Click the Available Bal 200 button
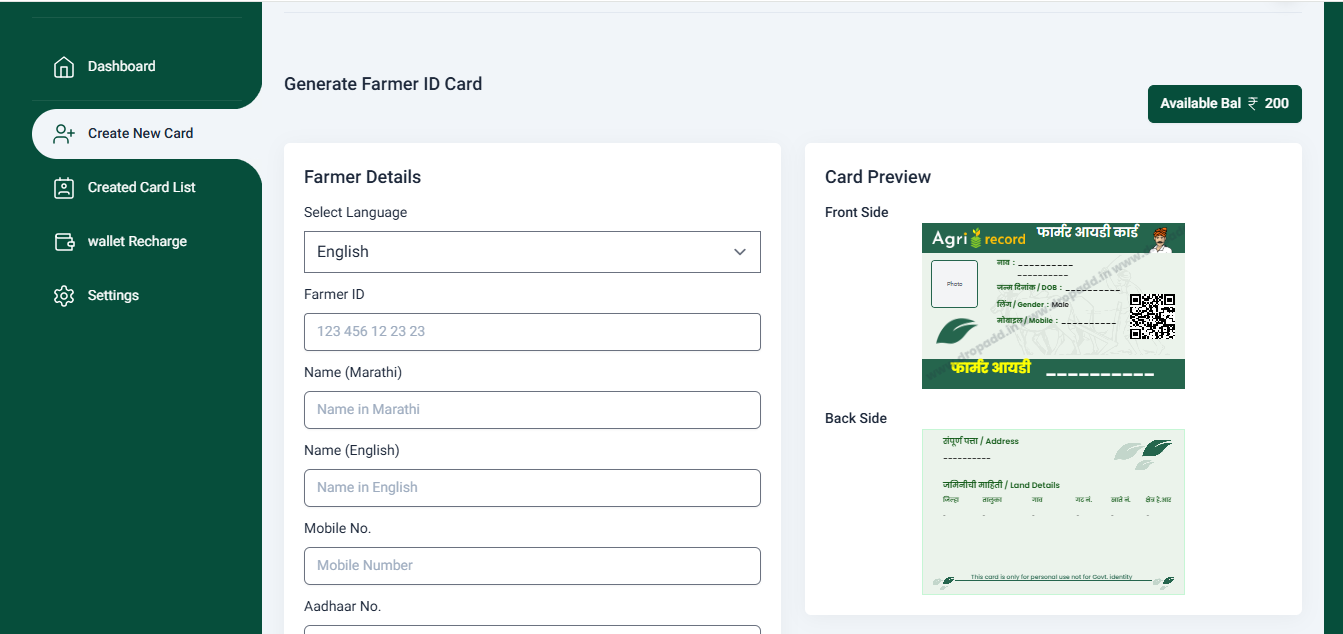 1225,104
